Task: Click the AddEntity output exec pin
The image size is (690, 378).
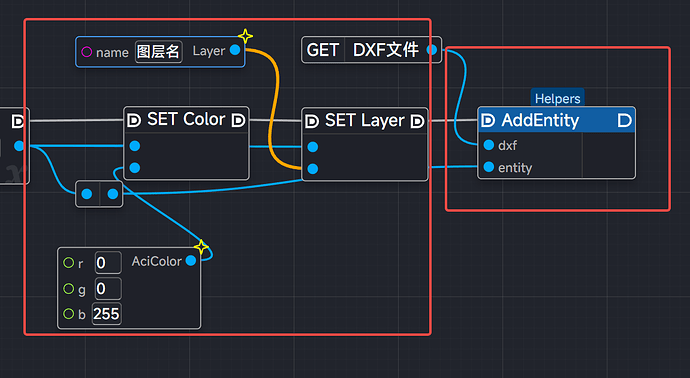Action: (x=624, y=120)
